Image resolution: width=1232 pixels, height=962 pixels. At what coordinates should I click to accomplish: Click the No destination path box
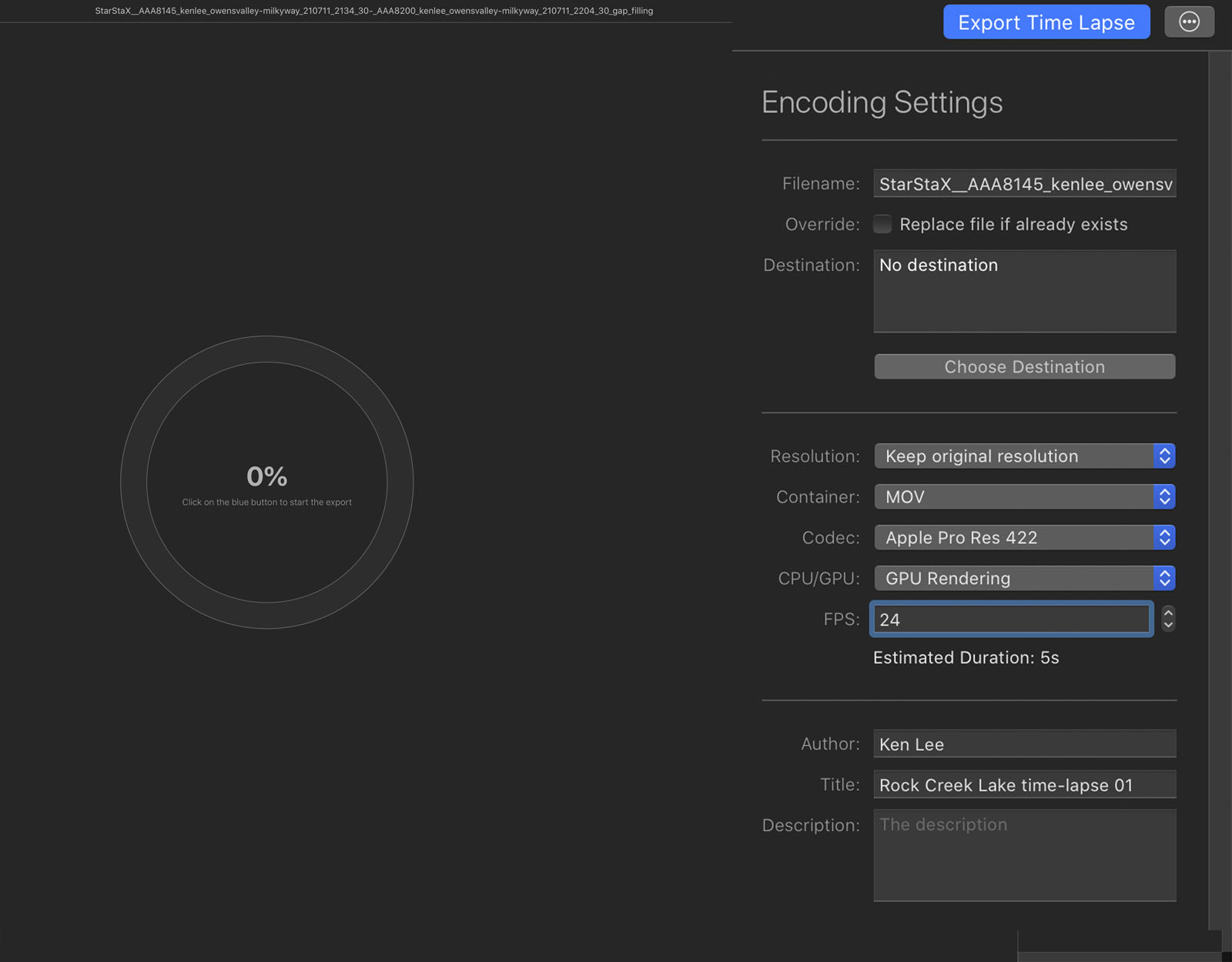click(x=1024, y=291)
